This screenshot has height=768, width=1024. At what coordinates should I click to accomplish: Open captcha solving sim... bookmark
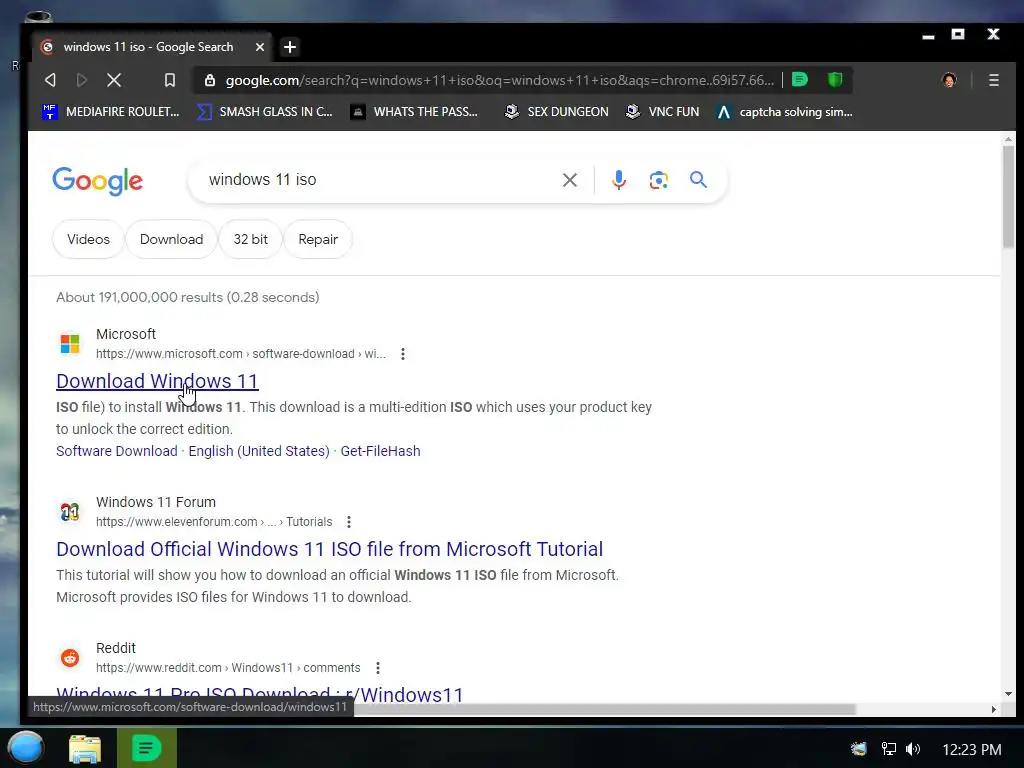784,112
